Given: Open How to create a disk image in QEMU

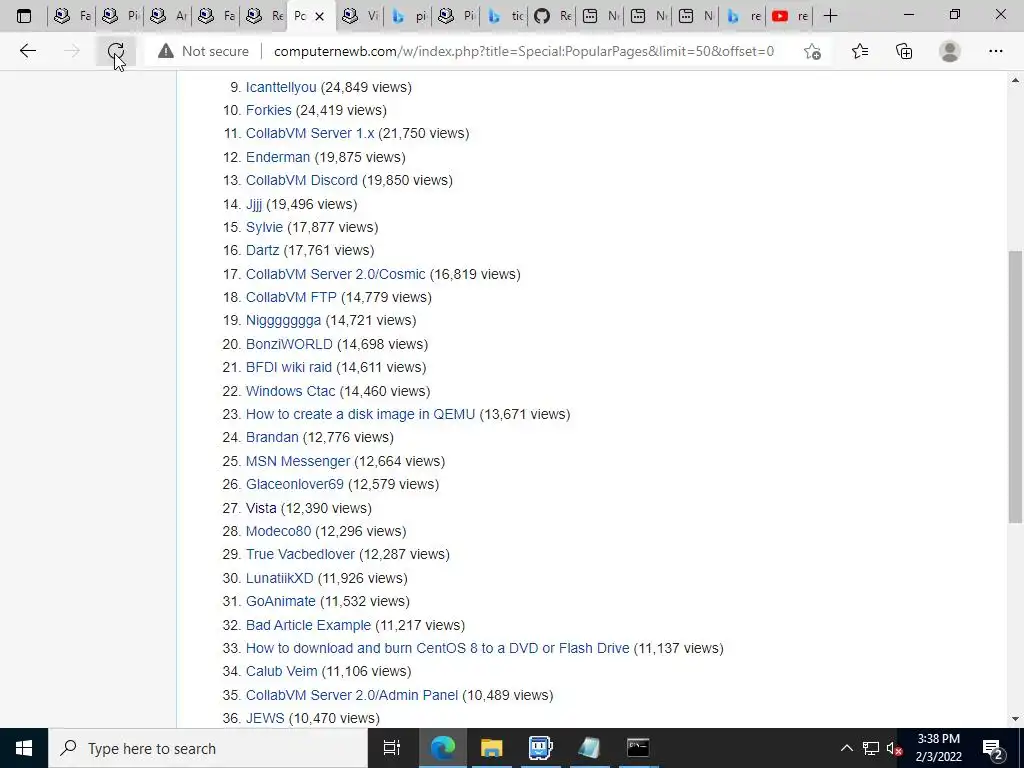Looking at the screenshot, I should point(360,414).
